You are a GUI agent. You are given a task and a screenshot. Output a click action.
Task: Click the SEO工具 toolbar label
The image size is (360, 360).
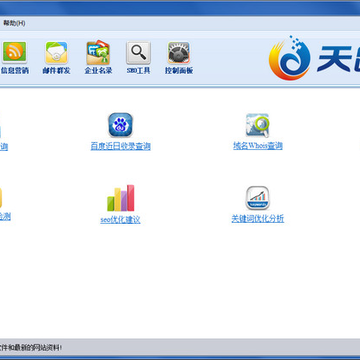[138, 71]
